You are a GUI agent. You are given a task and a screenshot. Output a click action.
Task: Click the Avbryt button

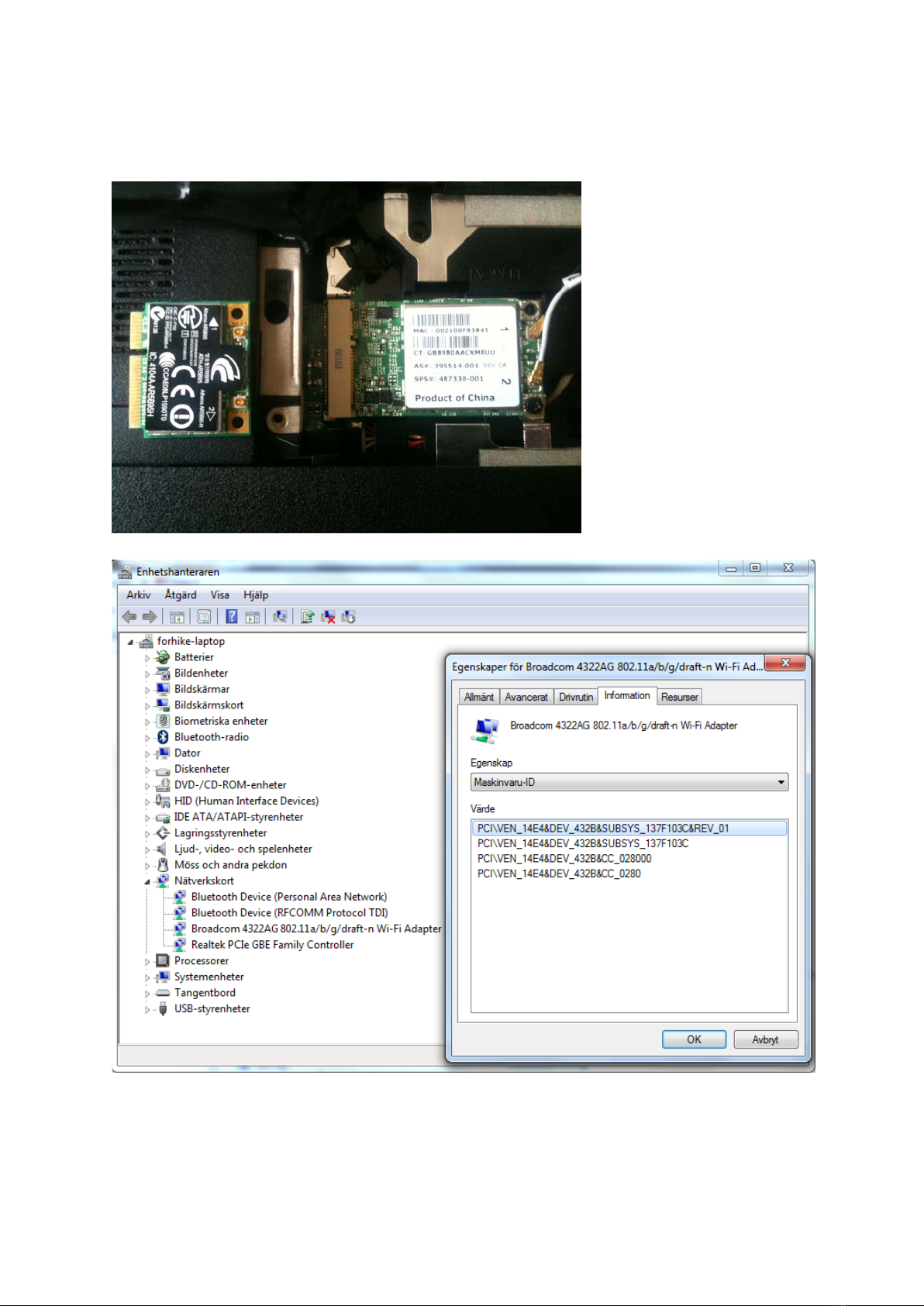coord(765,1039)
